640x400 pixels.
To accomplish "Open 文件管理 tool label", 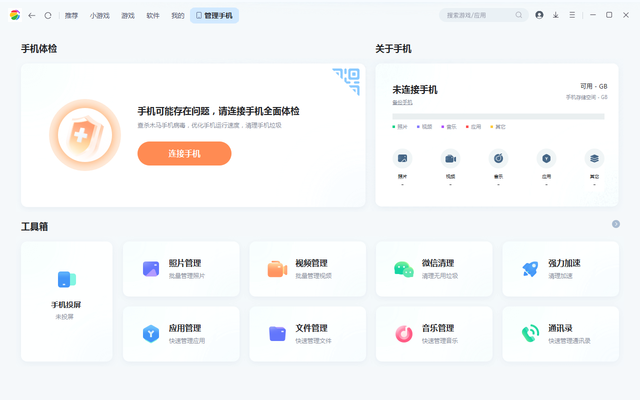I will pos(311,328).
